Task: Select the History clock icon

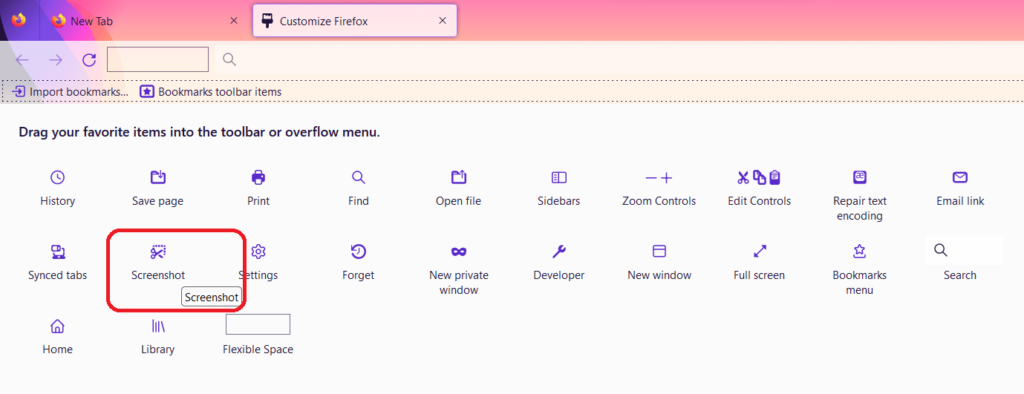Action: coord(57,177)
